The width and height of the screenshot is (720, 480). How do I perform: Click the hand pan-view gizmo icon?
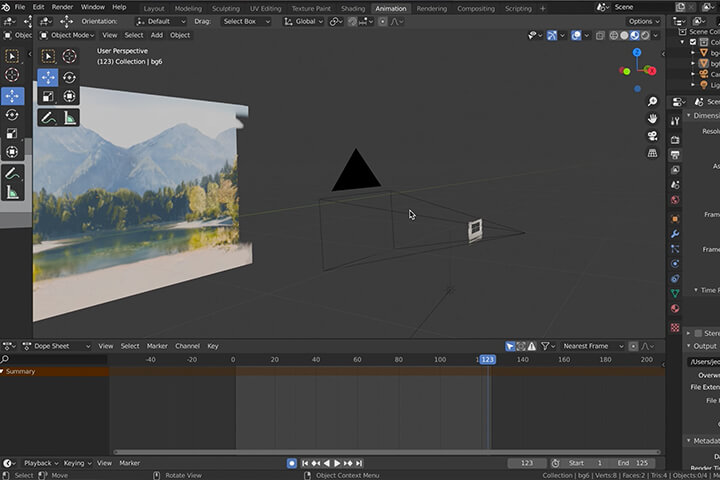[652, 119]
